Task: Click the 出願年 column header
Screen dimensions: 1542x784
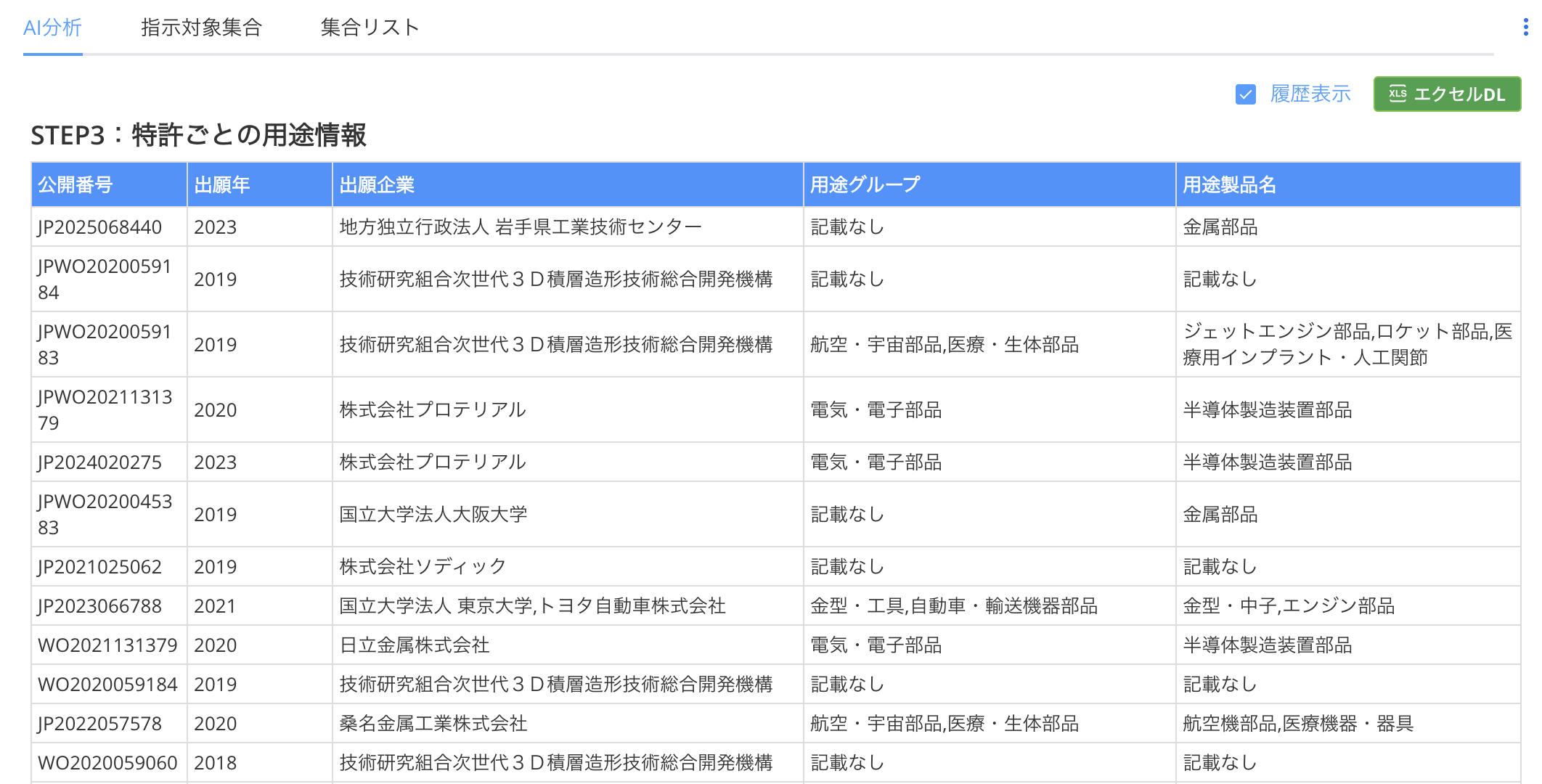Action: tap(222, 185)
